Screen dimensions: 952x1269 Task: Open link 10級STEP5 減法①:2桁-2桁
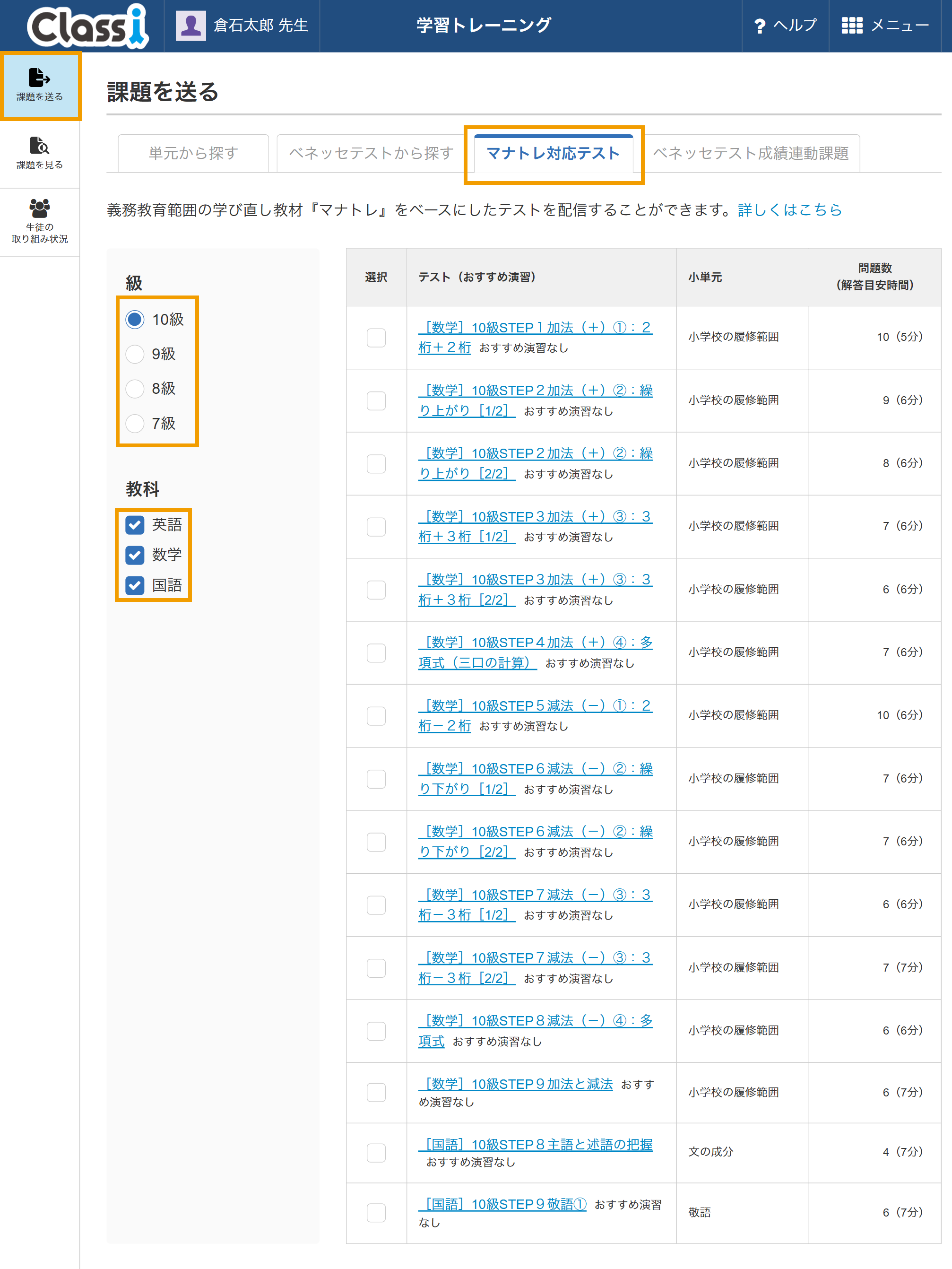[535, 716]
